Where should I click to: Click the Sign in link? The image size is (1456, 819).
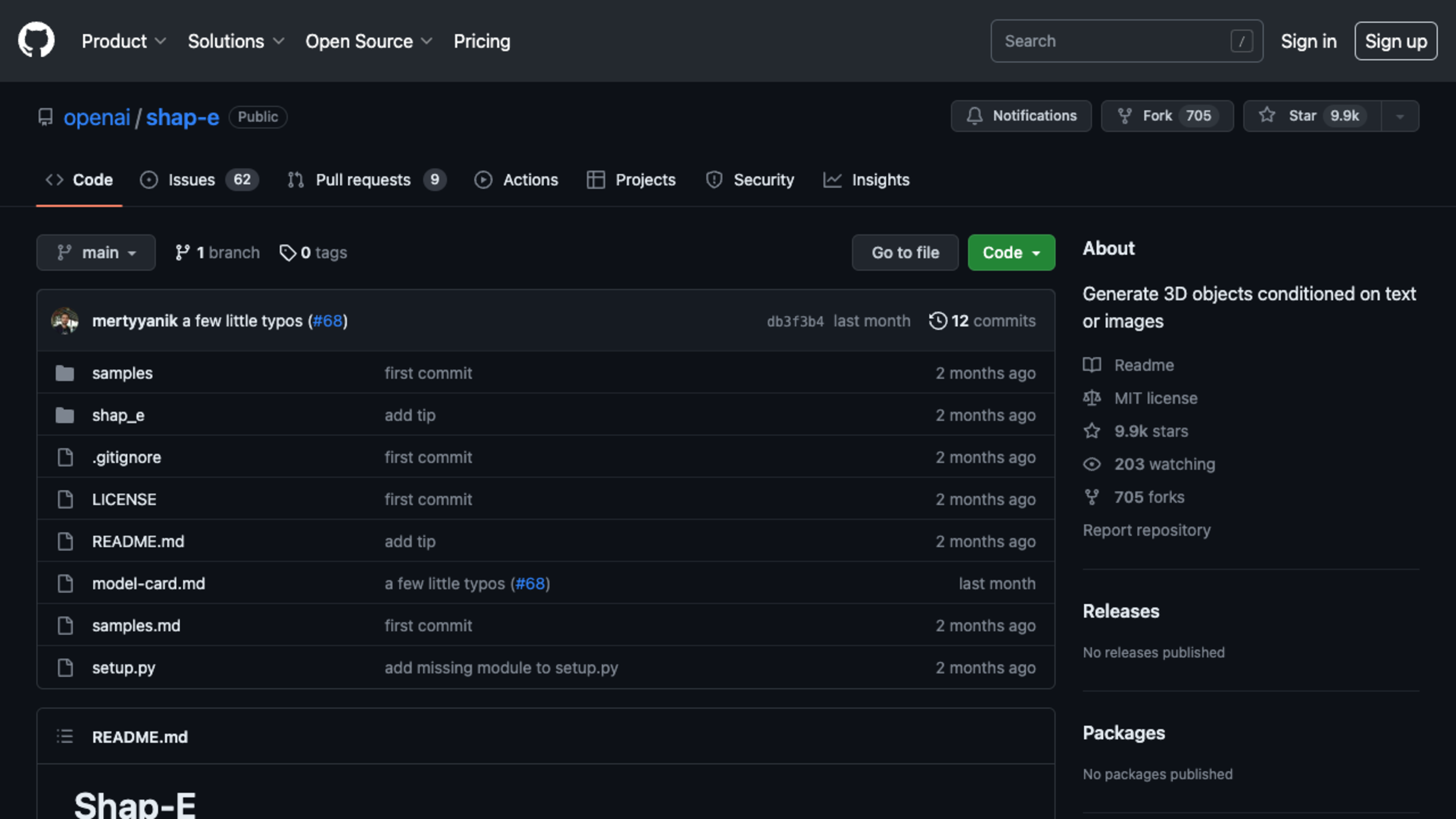1309,41
